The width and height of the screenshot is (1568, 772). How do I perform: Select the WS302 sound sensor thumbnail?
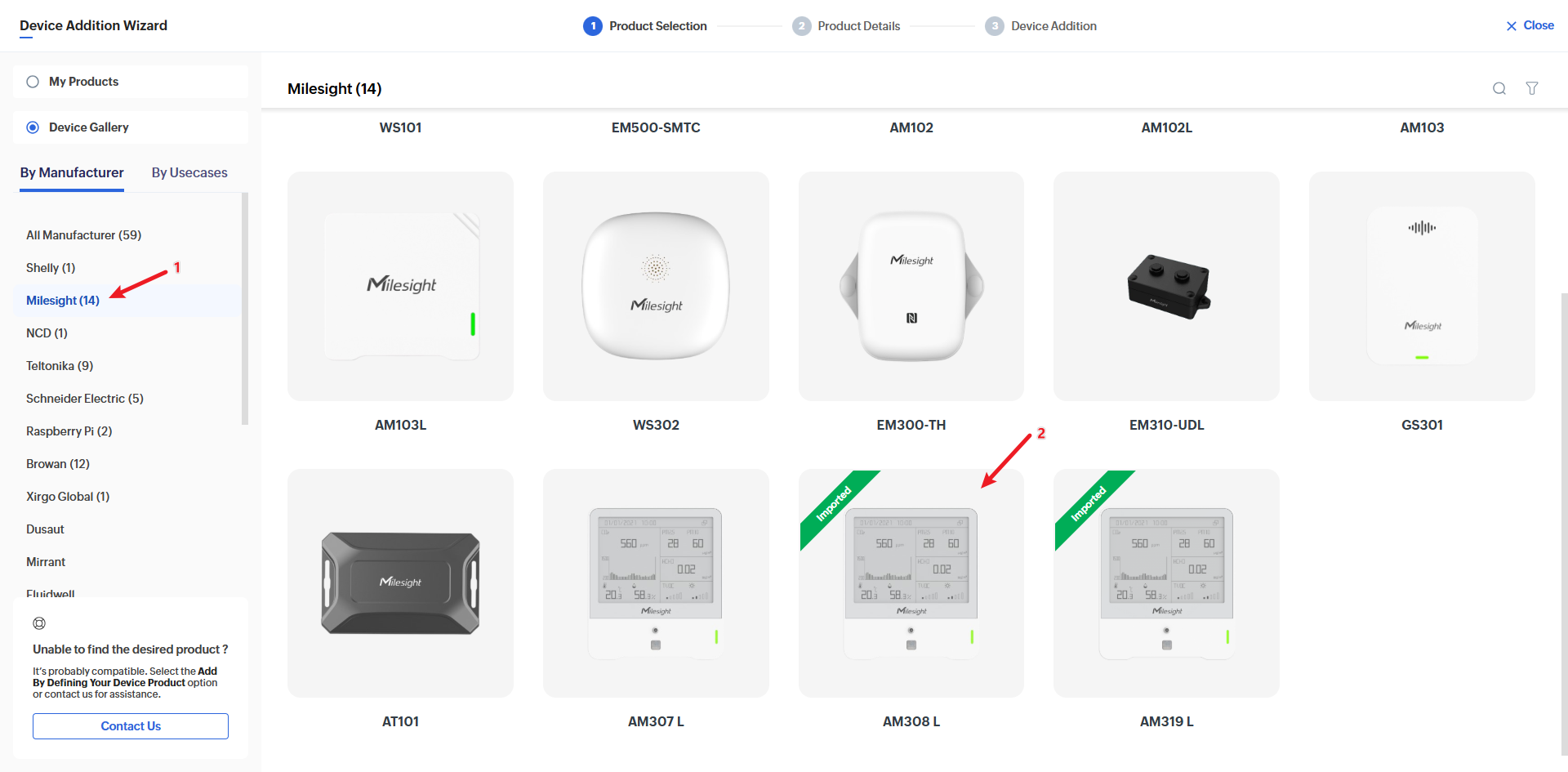[x=656, y=286]
